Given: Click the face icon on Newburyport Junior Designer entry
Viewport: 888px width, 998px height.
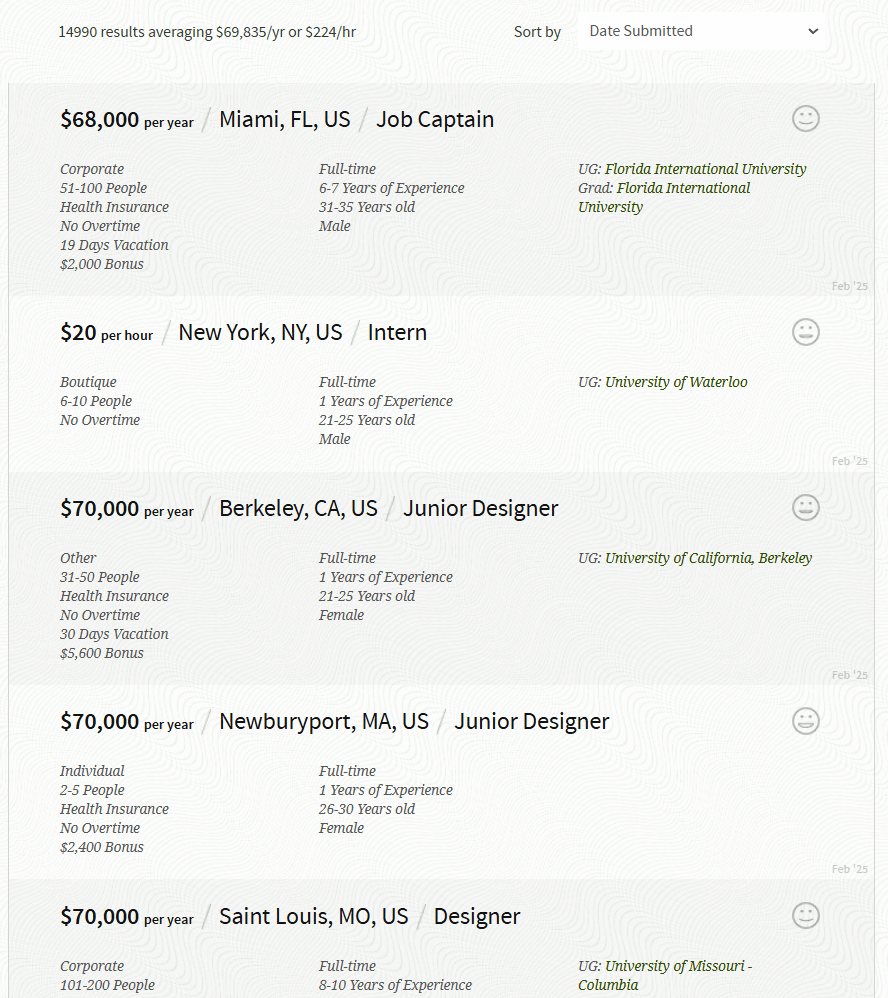Looking at the screenshot, I should pos(806,721).
